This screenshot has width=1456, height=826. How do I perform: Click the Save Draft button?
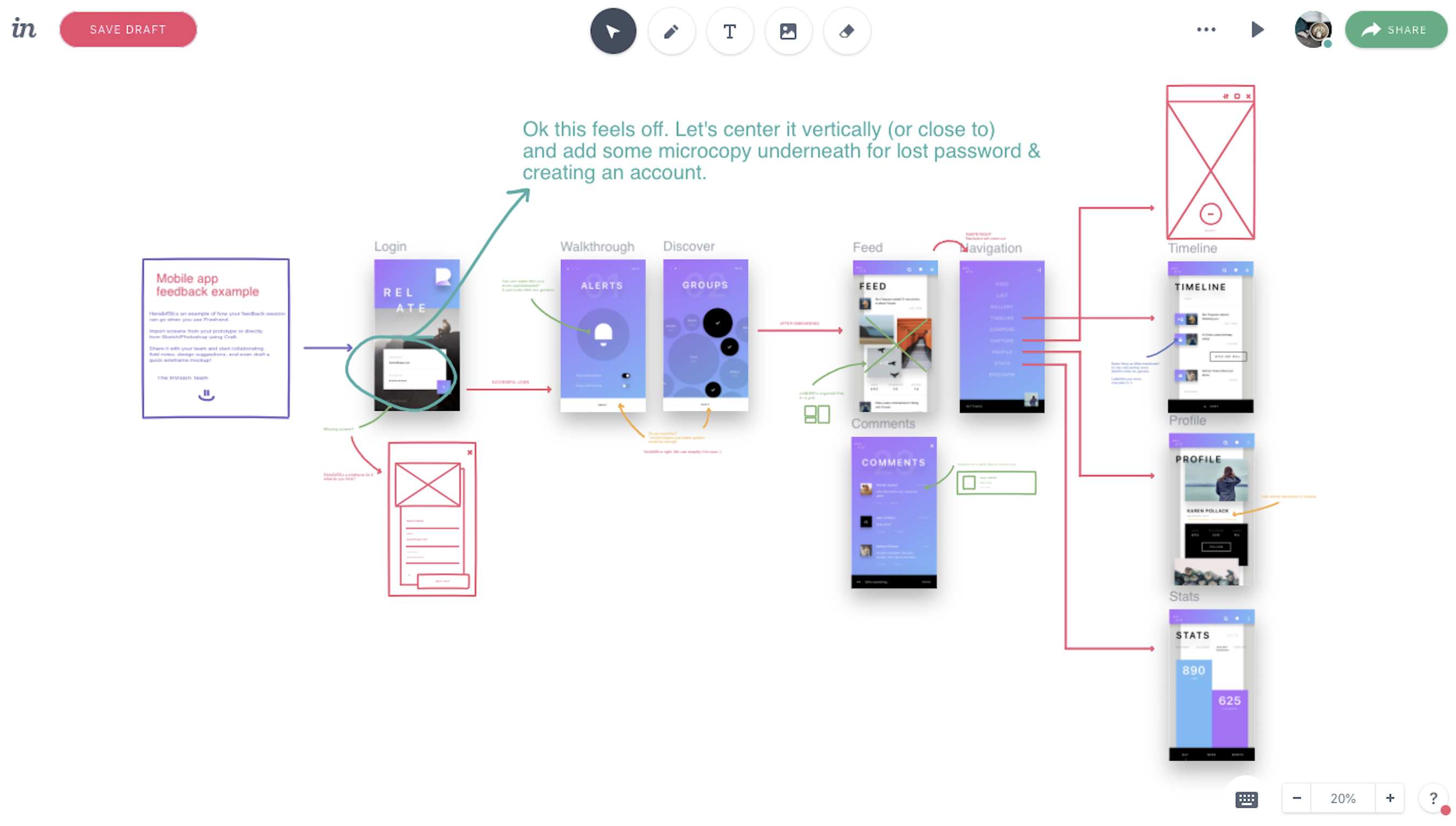pos(128,30)
